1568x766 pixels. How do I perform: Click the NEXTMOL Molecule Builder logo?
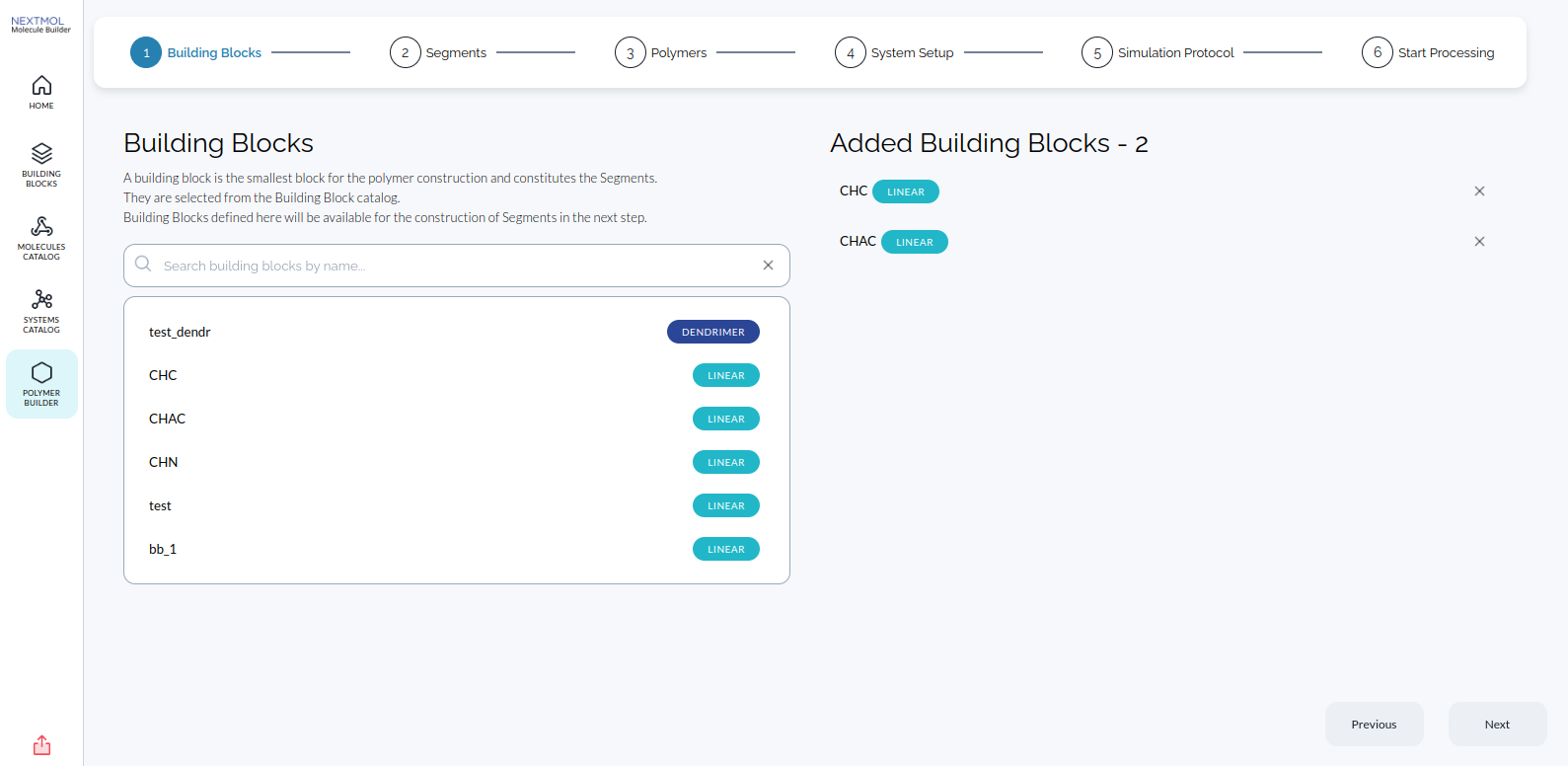(40, 25)
